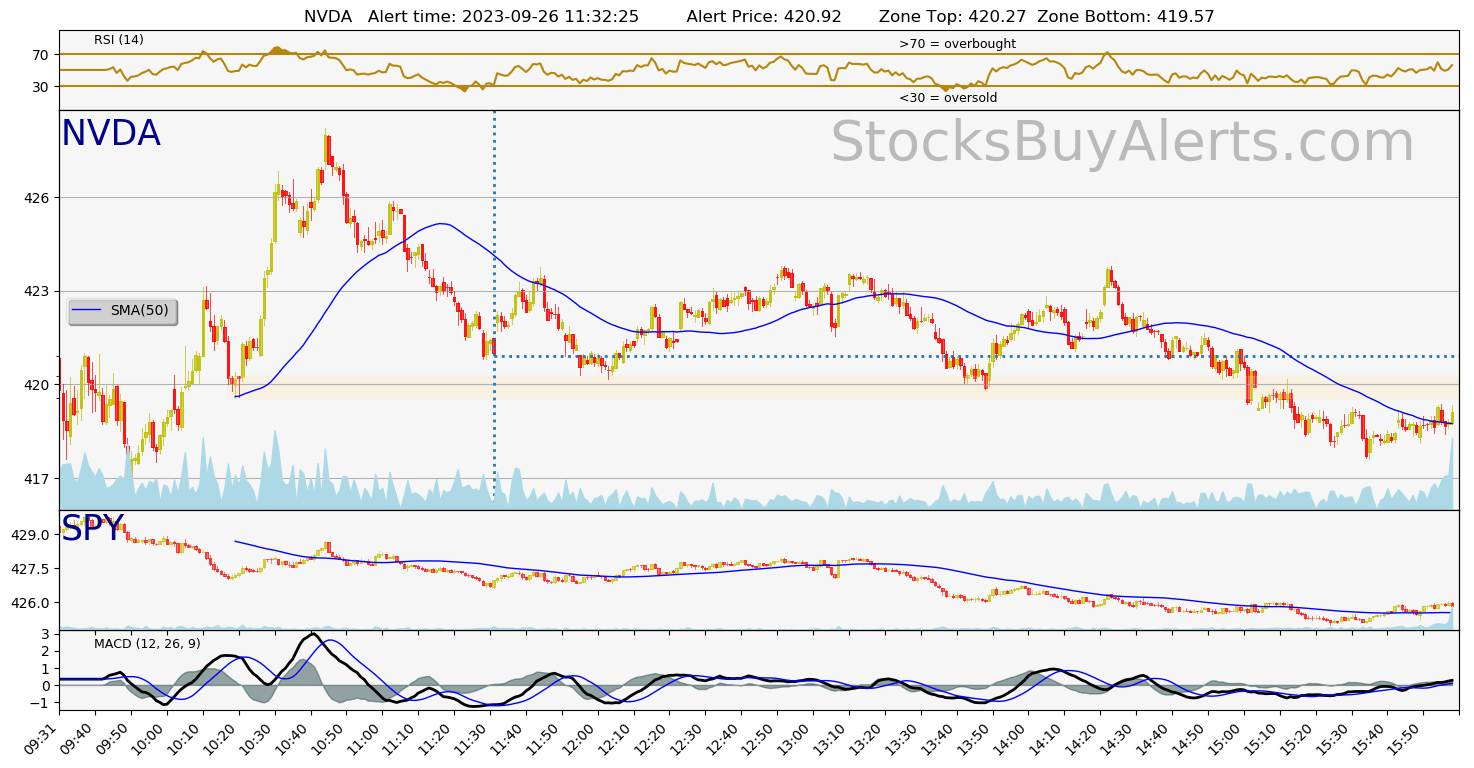
Task: Click the NVDA ticker label
Action: tap(111, 134)
